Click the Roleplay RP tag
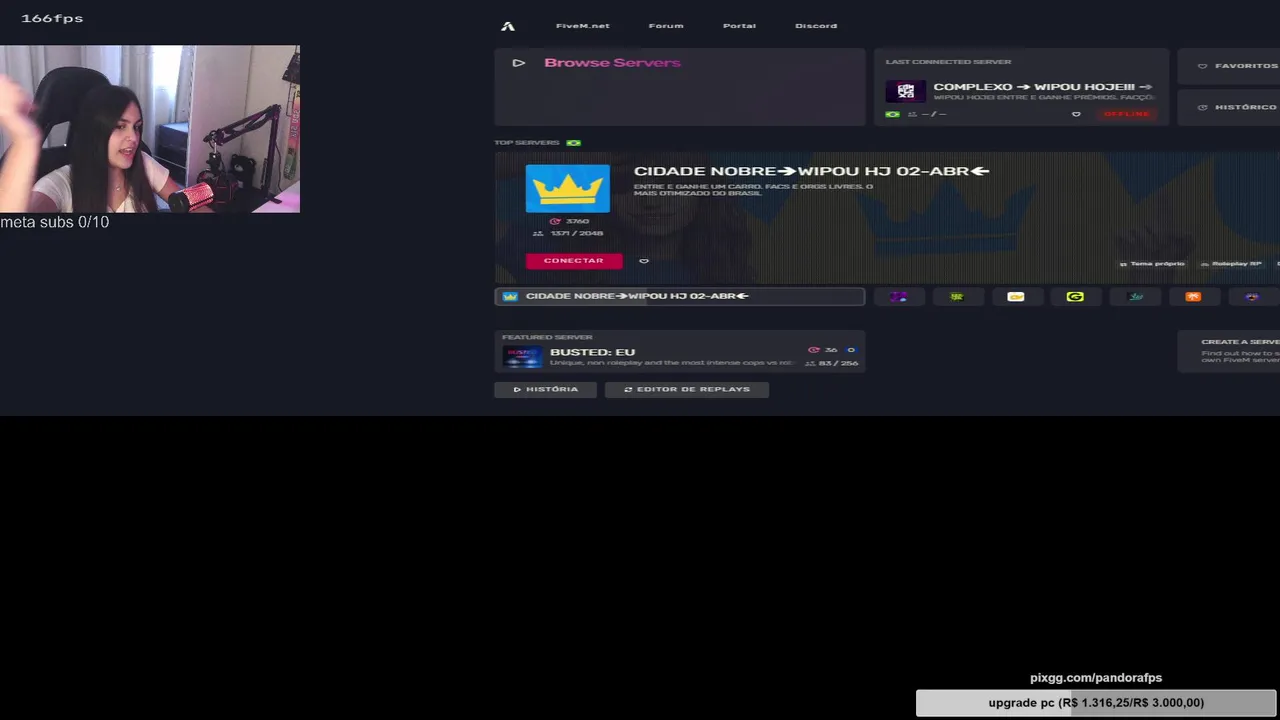 1231,264
